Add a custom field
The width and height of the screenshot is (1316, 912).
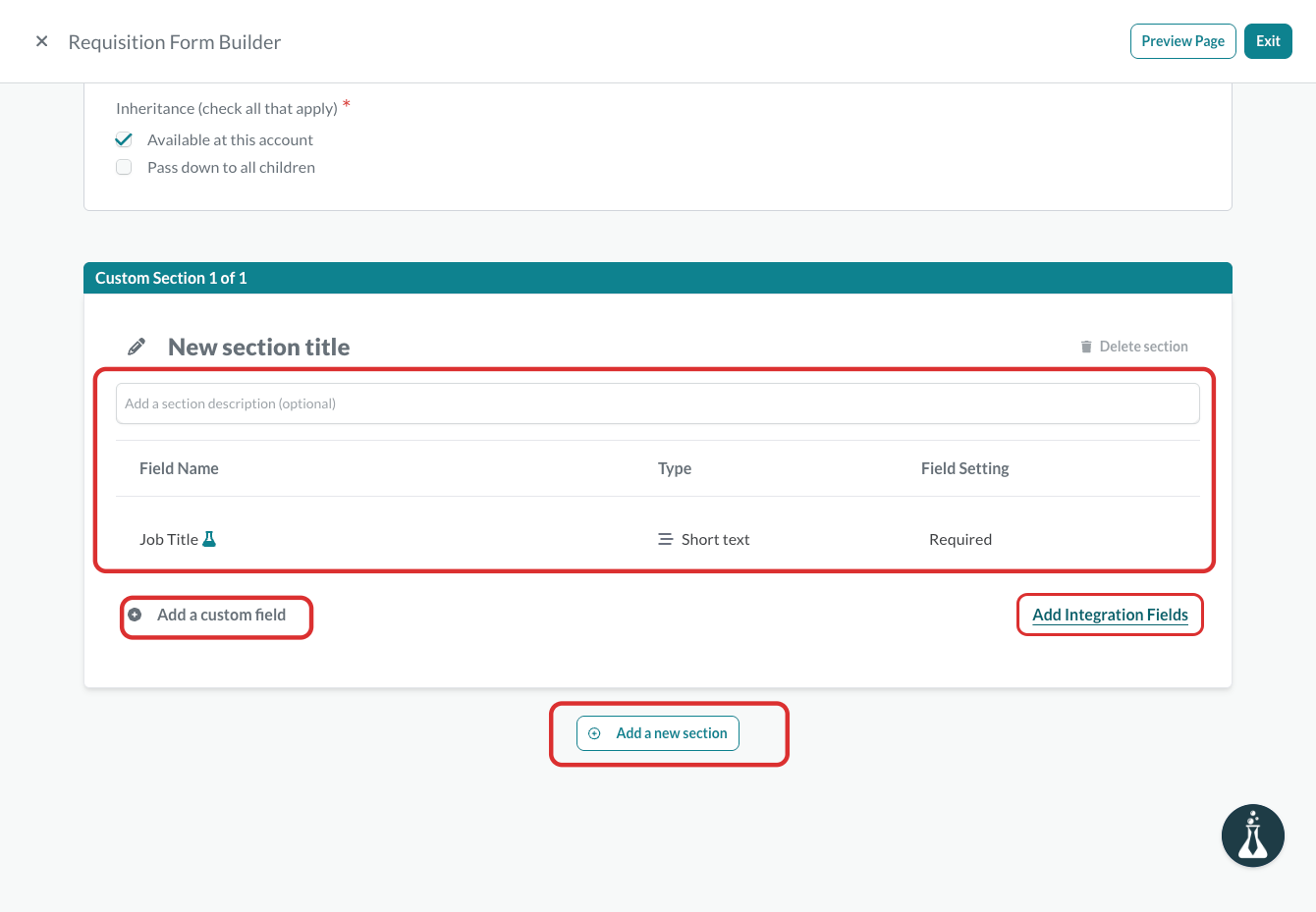point(221,615)
